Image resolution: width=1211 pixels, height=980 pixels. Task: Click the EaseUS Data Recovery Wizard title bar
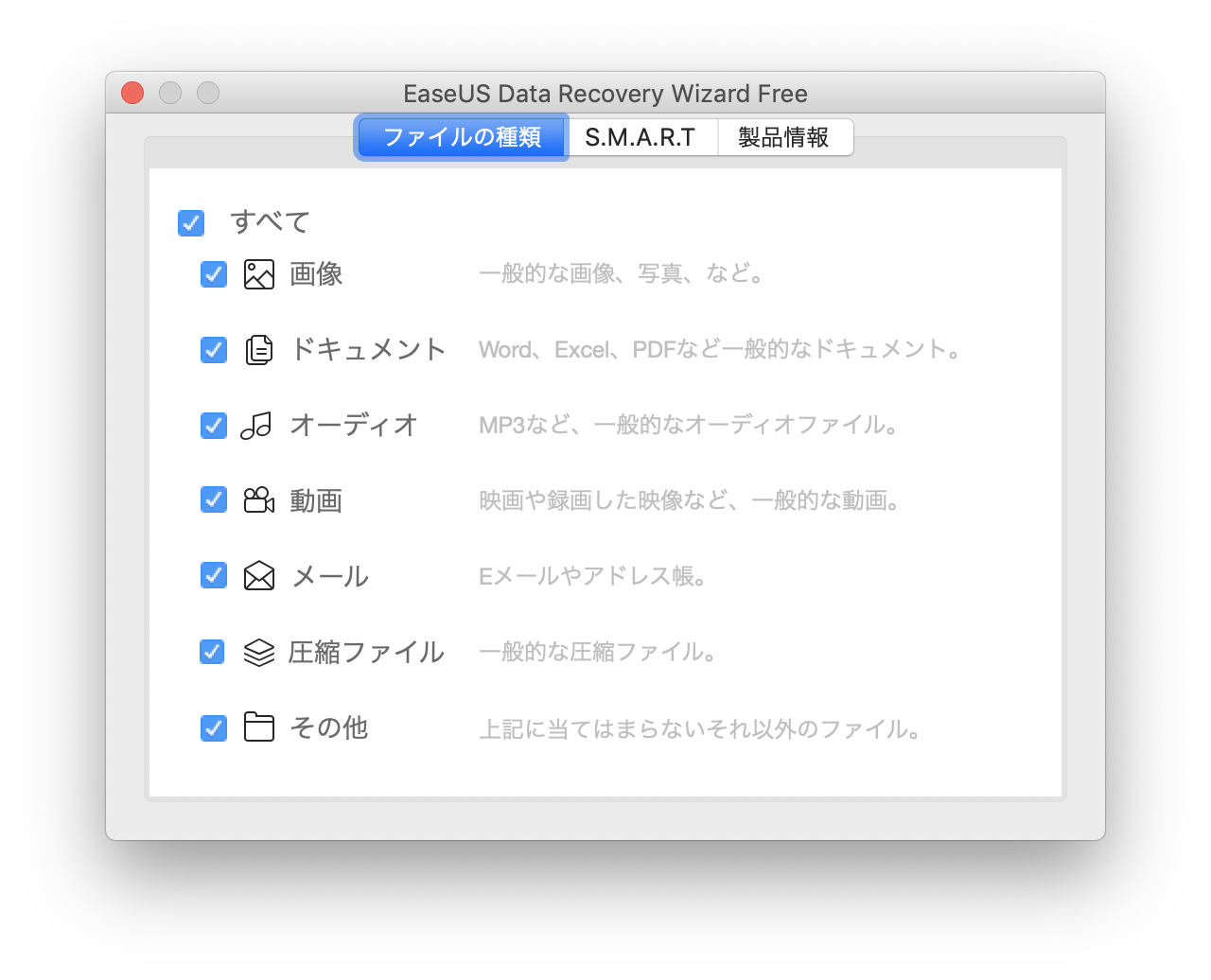pyautogui.click(x=605, y=94)
